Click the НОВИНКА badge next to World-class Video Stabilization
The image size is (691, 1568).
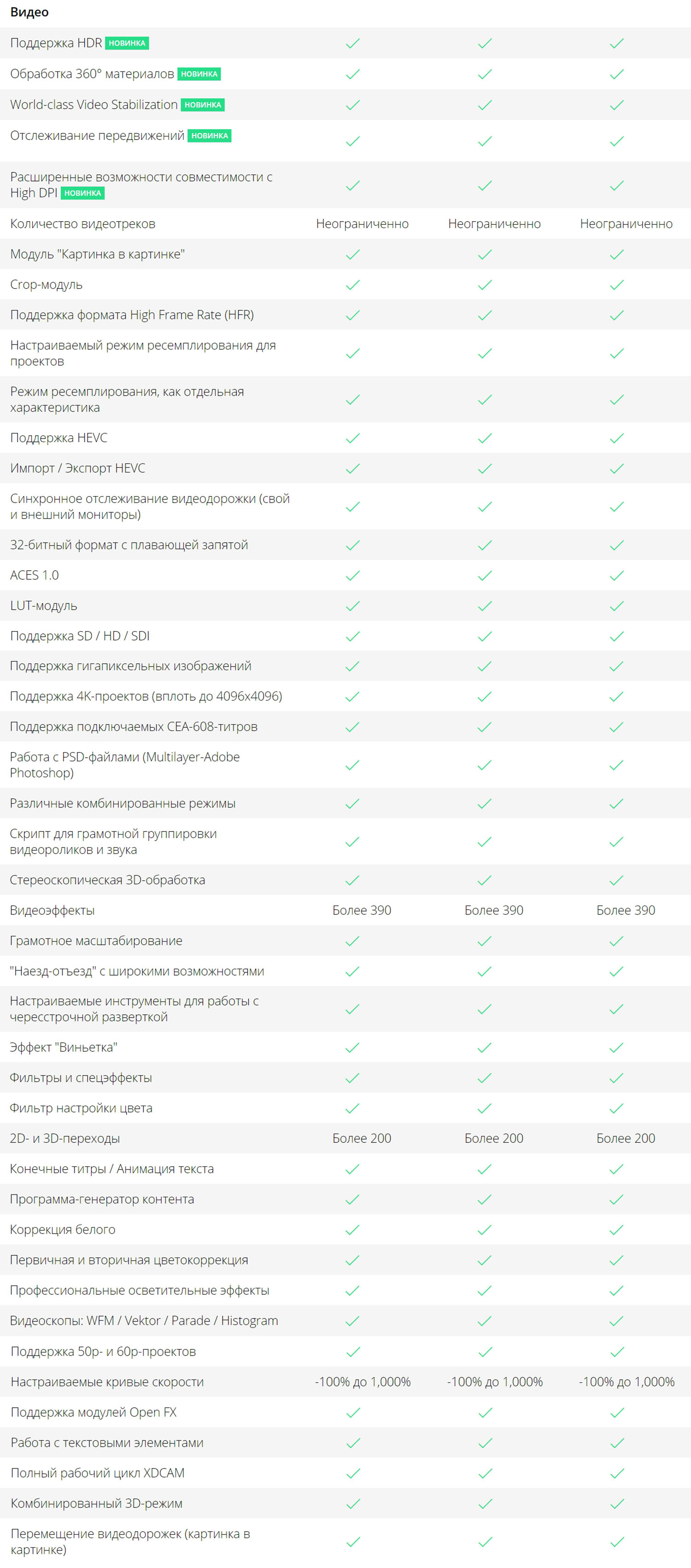203,105
